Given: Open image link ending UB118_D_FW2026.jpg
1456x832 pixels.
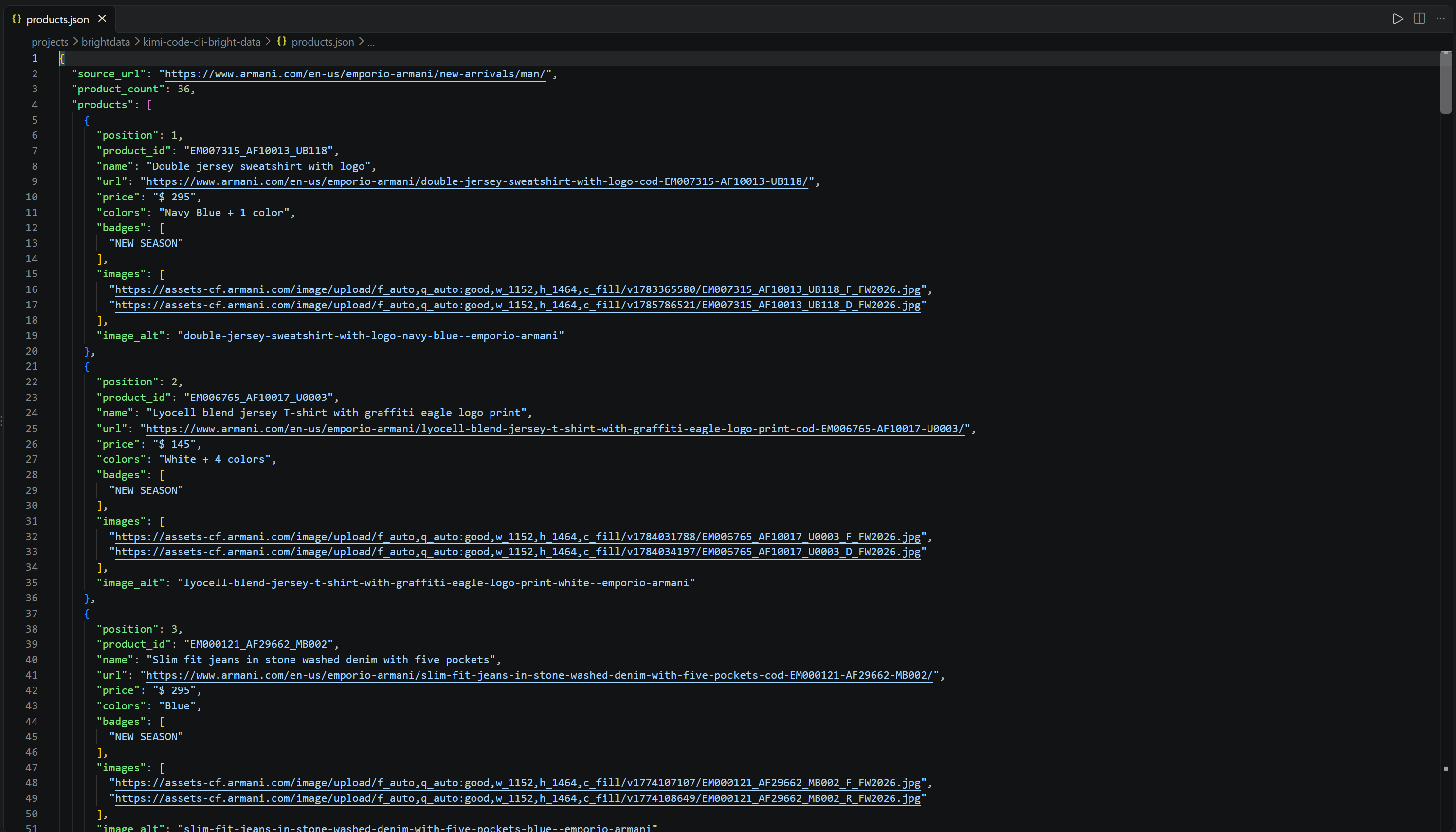Looking at the screenshot, I should click(518, 305).
